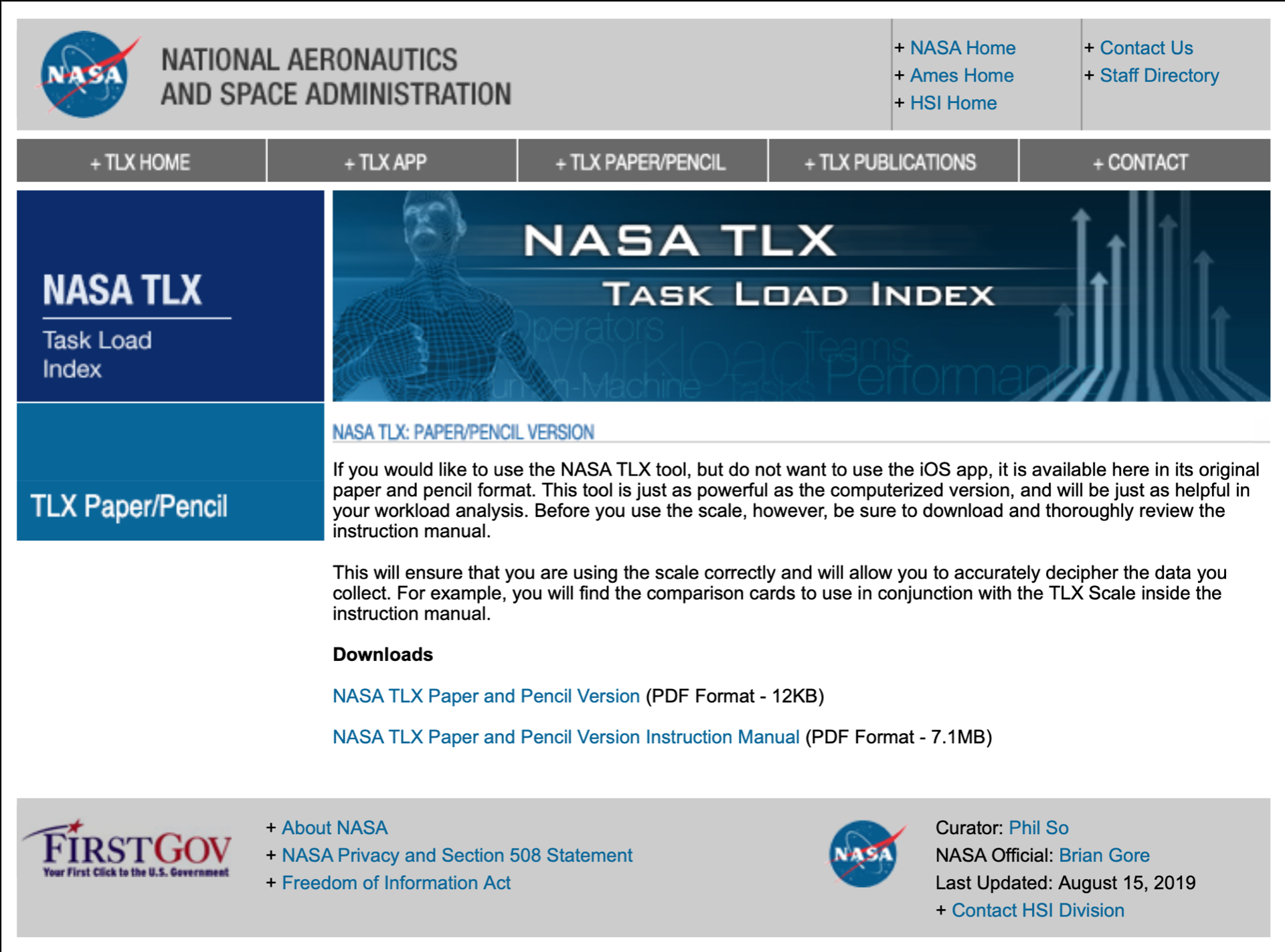
Task: Open the About NASA footer link
Action: (334, 828)
